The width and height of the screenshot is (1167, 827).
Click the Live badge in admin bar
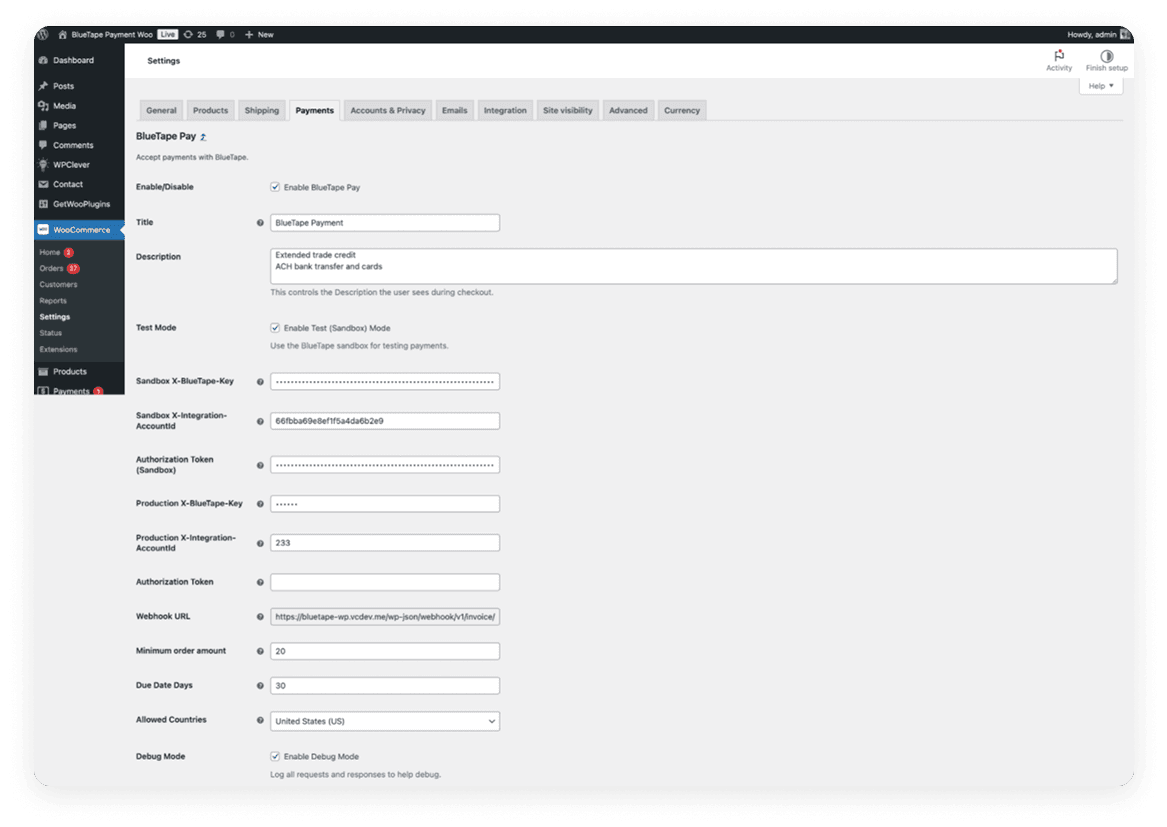point(167,34)
